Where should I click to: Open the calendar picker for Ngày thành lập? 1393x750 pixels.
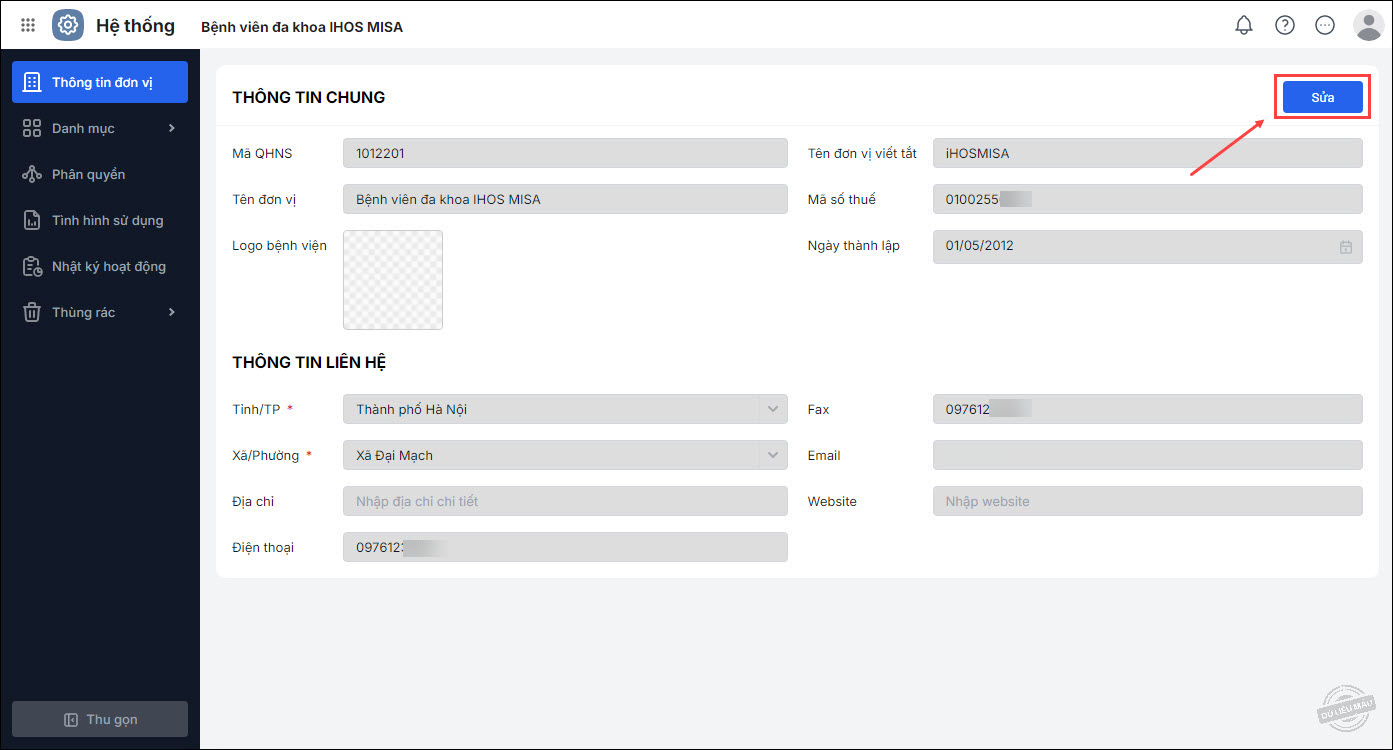click(x=1346, y=246)
